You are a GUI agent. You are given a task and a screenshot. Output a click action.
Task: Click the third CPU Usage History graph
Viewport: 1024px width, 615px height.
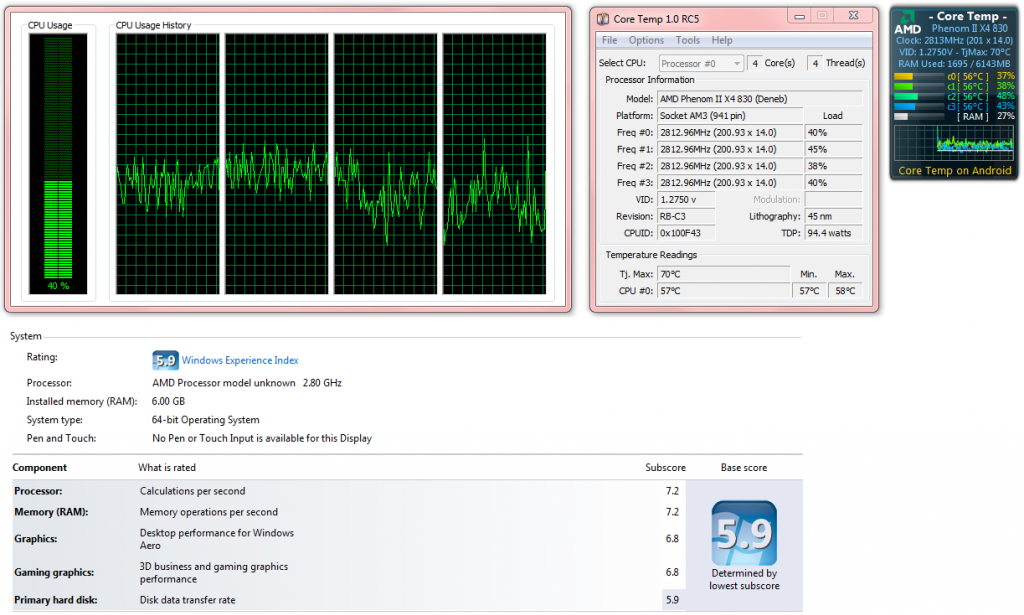385,164
